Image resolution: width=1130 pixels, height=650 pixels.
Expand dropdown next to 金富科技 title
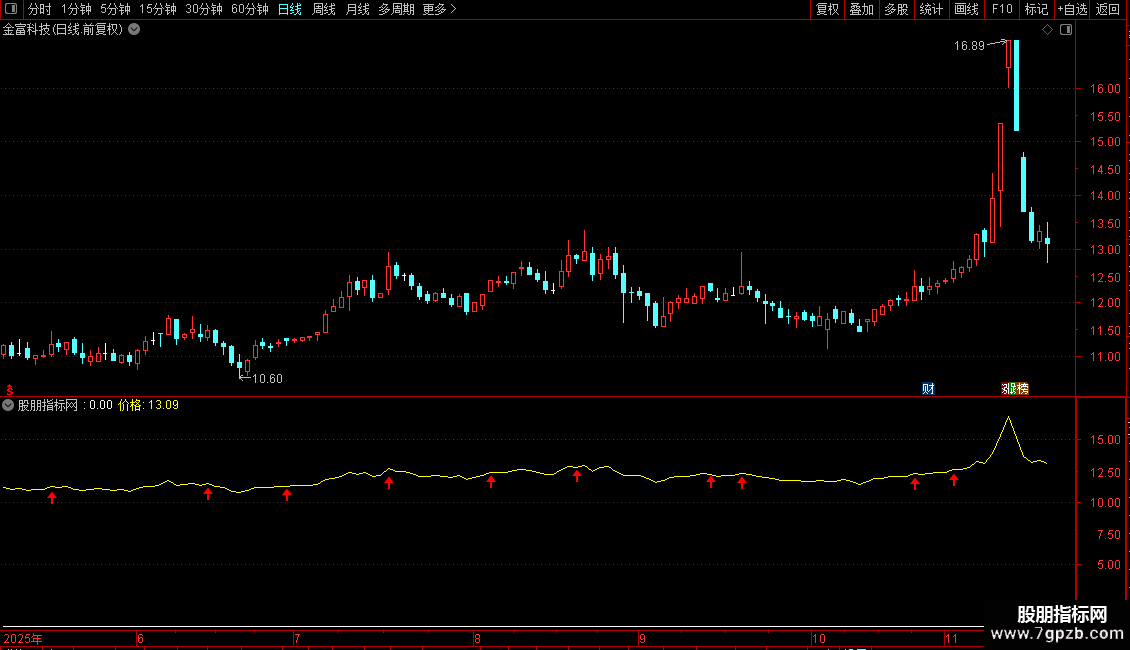pos(134,29)
